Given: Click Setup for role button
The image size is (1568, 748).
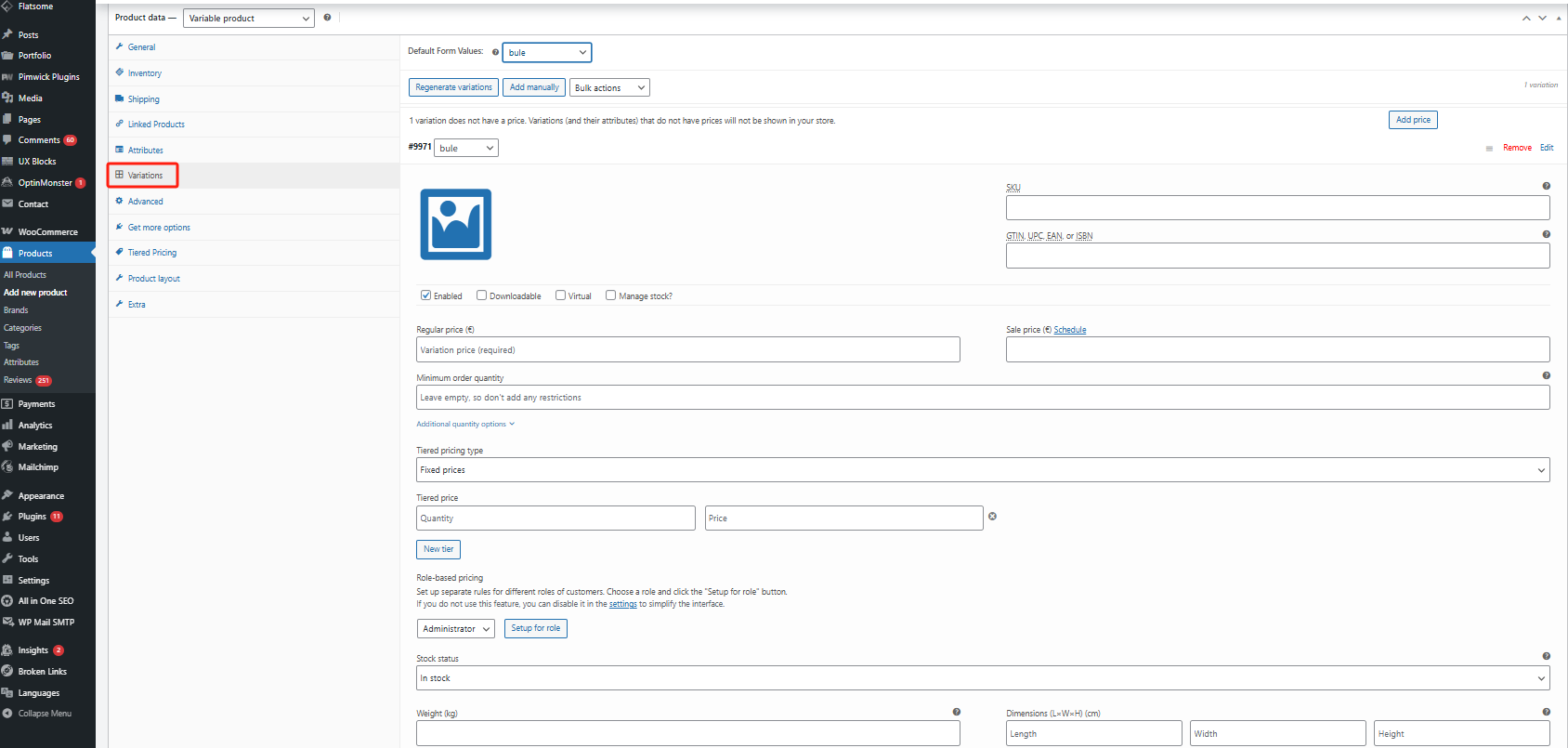Looking at the screenshot, I should pyautogui.click(x=536, y=628).
